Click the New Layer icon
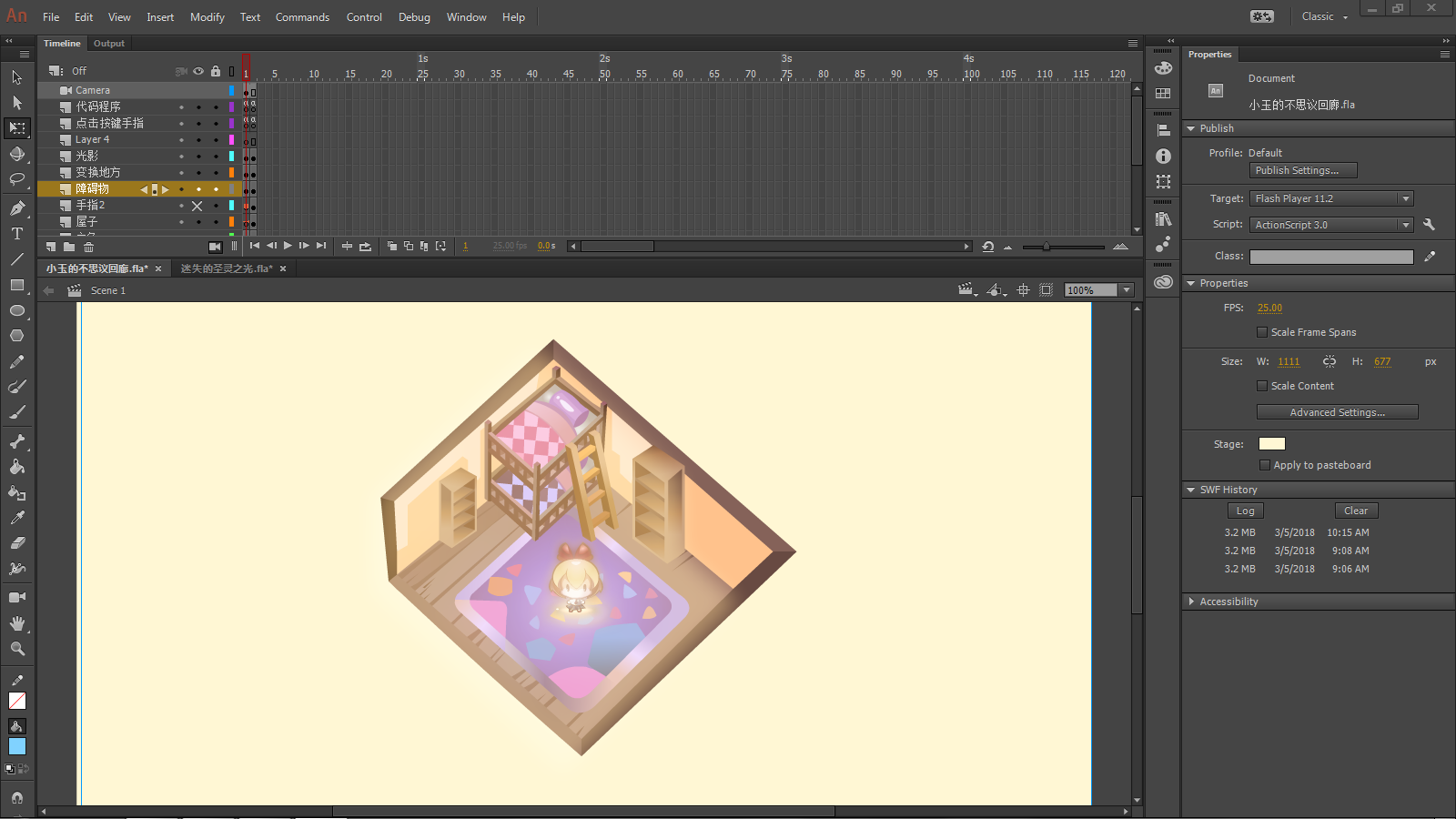 (51, 247)
